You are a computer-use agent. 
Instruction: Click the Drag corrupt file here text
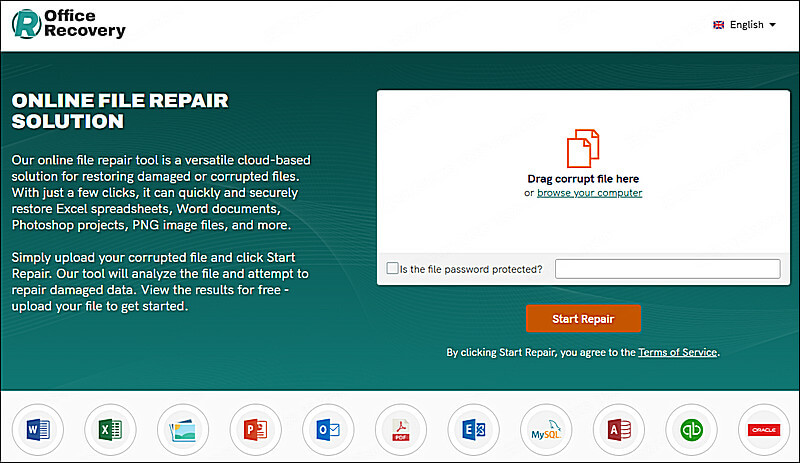[x=583, y=179]
